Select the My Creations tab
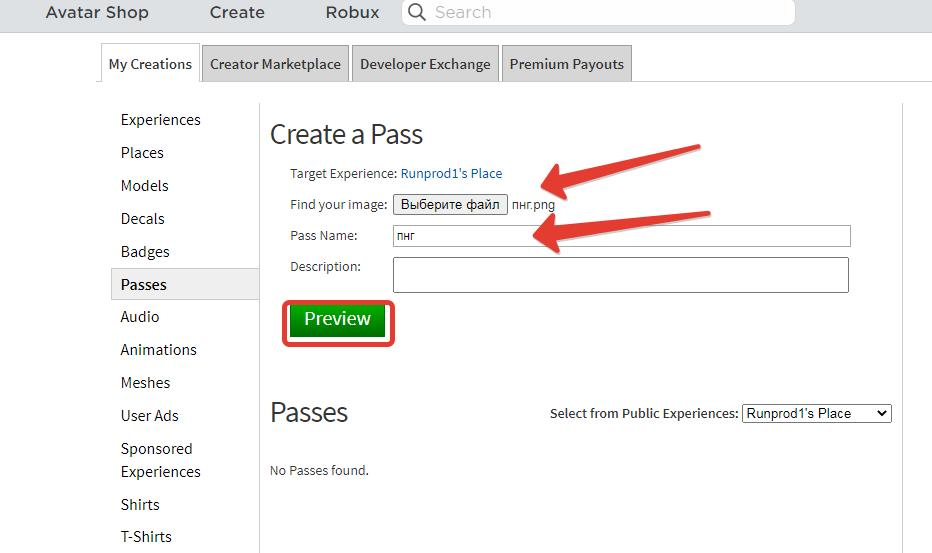 pyautogui.click(x=150, y=64)
